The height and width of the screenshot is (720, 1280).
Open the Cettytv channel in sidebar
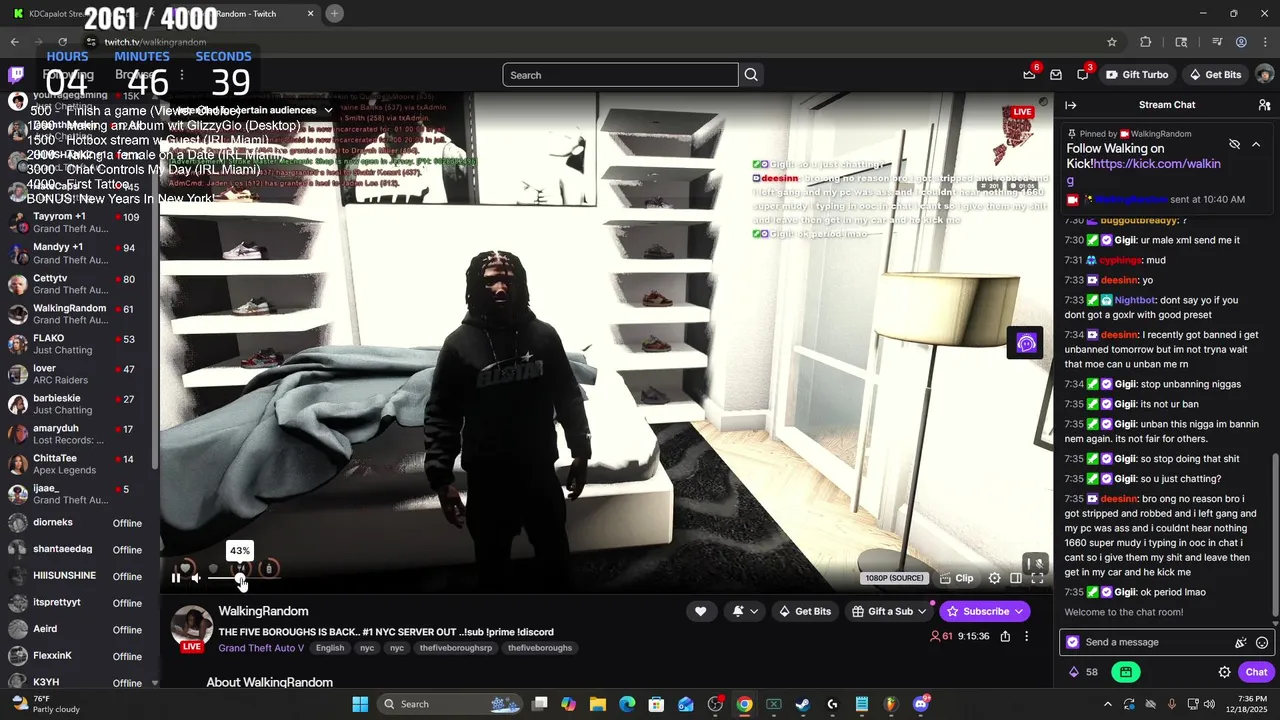pos(78,284)
